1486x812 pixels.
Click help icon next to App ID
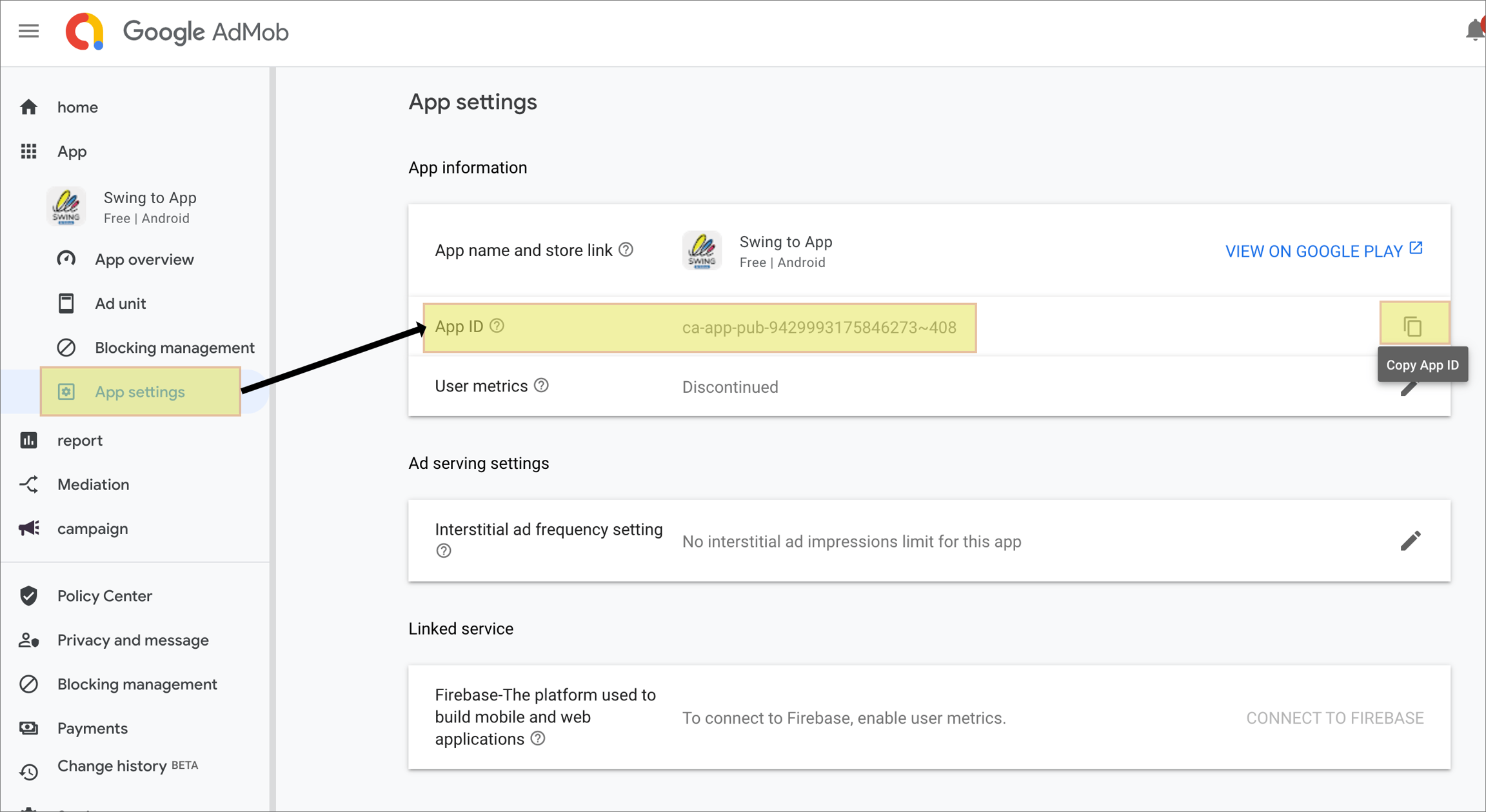(x=497, y=326)
